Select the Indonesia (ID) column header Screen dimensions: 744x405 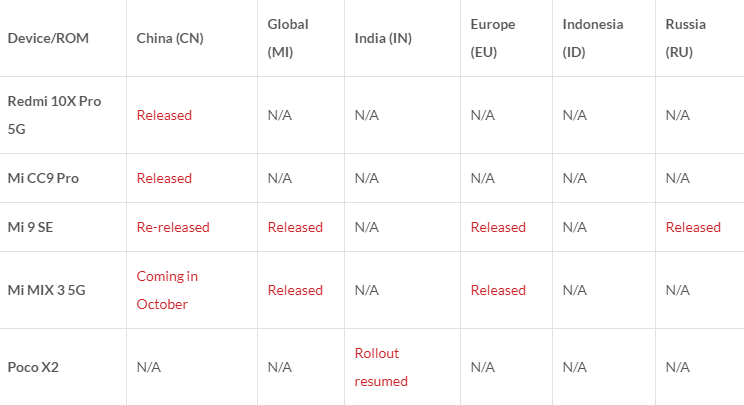[593, 38]
